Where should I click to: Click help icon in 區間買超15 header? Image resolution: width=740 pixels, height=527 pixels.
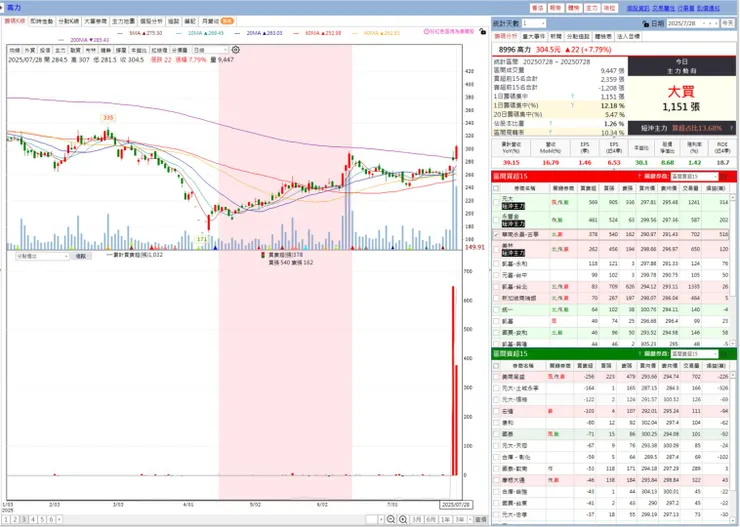(x=639, y=176)
